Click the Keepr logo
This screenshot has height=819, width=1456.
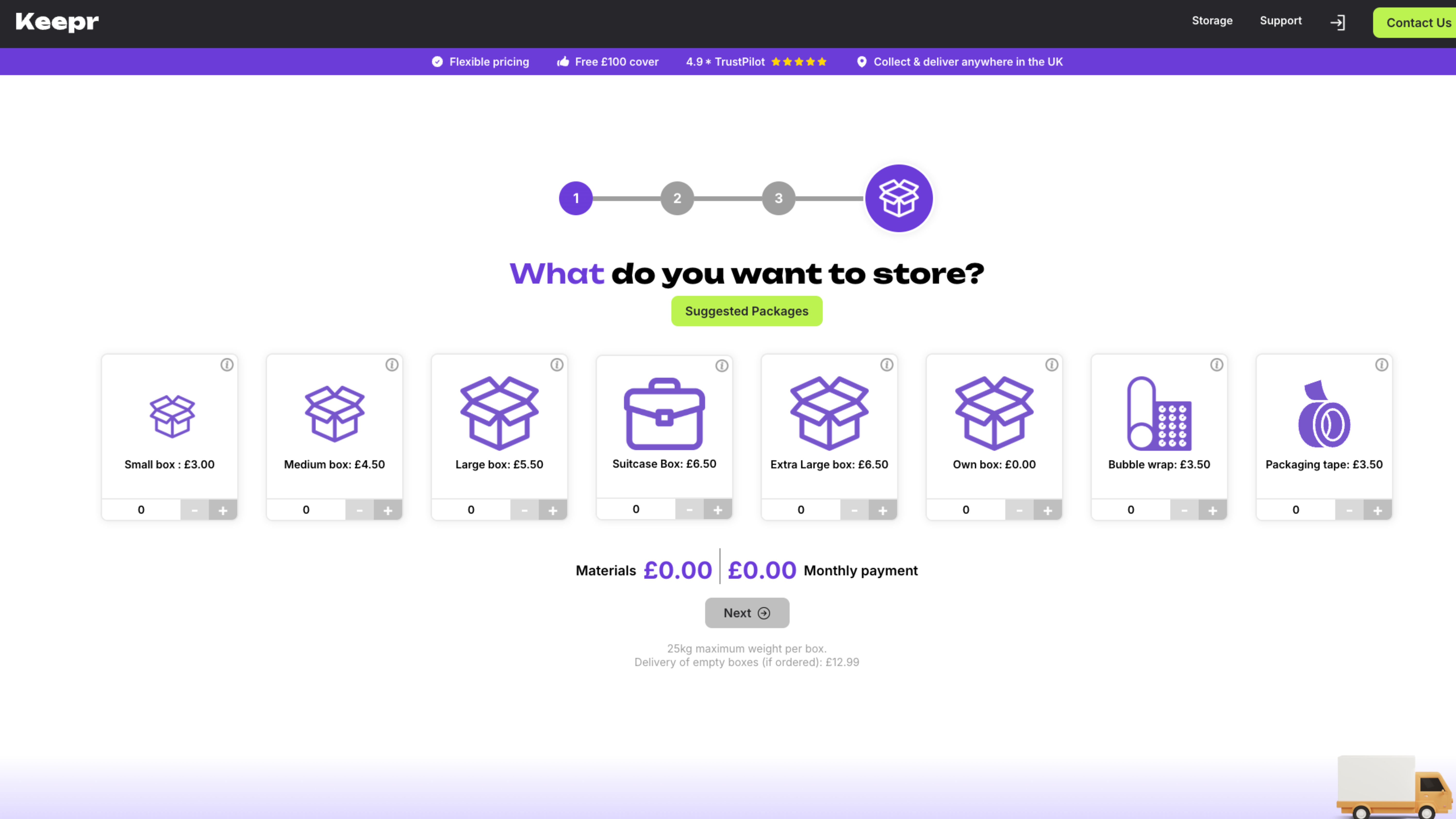57,22
